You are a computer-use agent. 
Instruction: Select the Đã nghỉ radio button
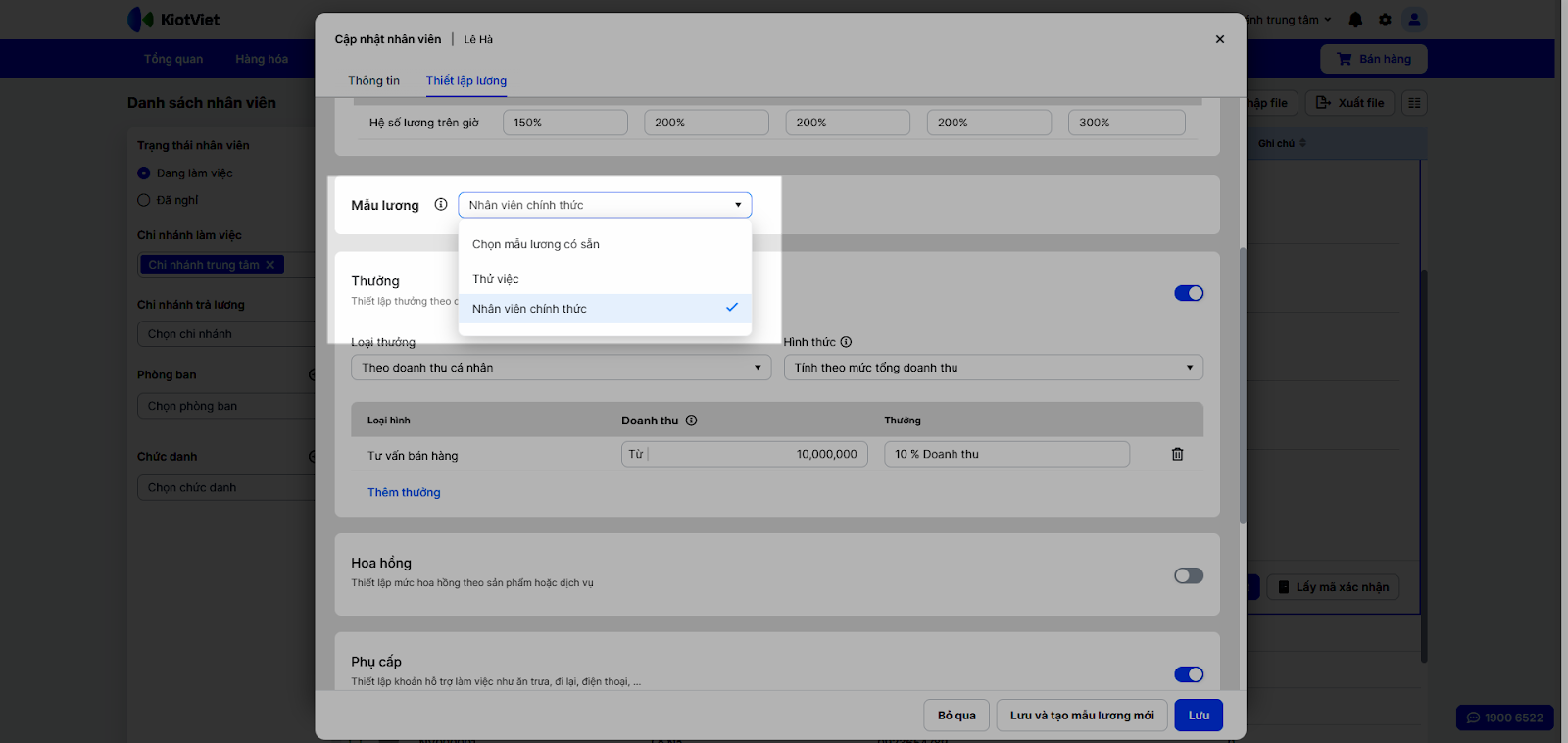pyautogui.click(x=144, y=200)
